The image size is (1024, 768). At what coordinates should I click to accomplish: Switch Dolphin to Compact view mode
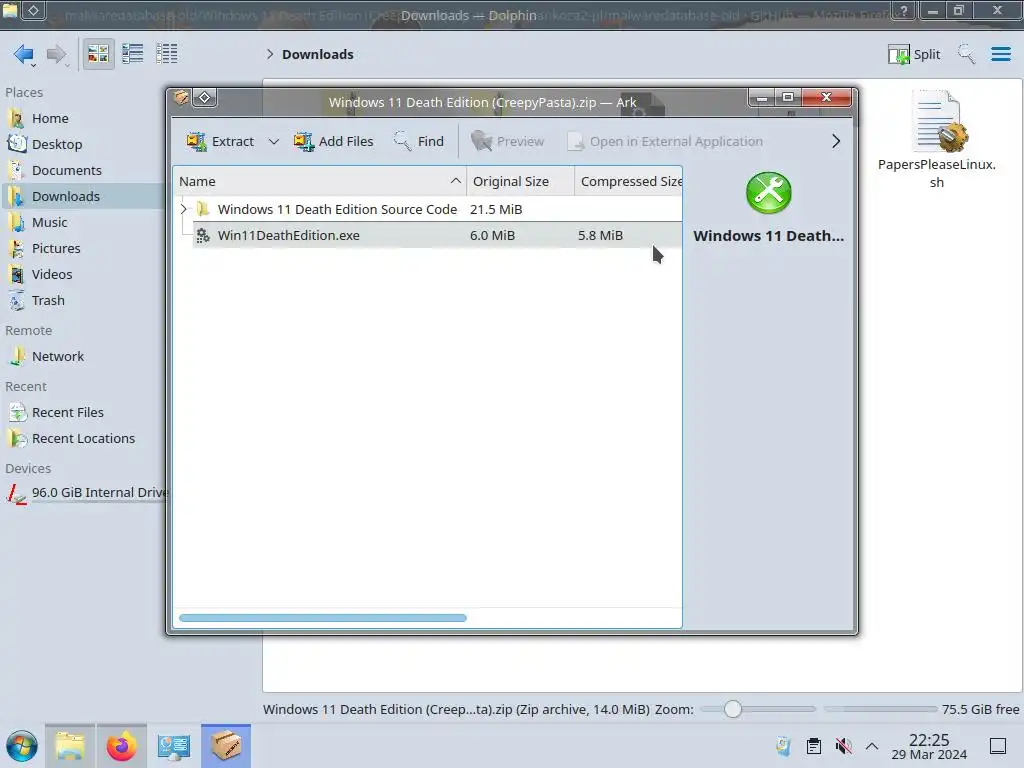click(x=133, y=54)
